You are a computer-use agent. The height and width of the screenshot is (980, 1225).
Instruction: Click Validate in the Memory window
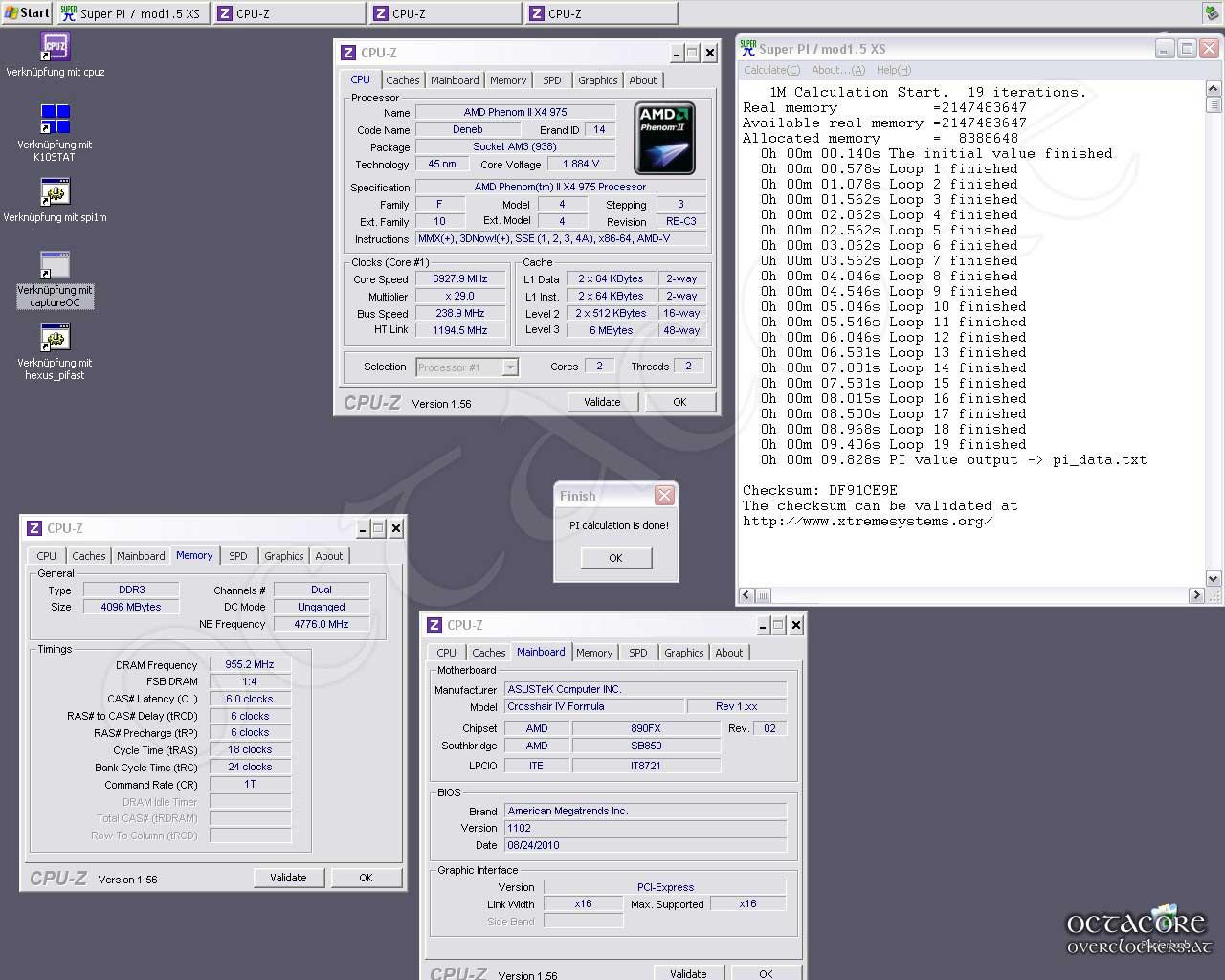pos(288,878)
